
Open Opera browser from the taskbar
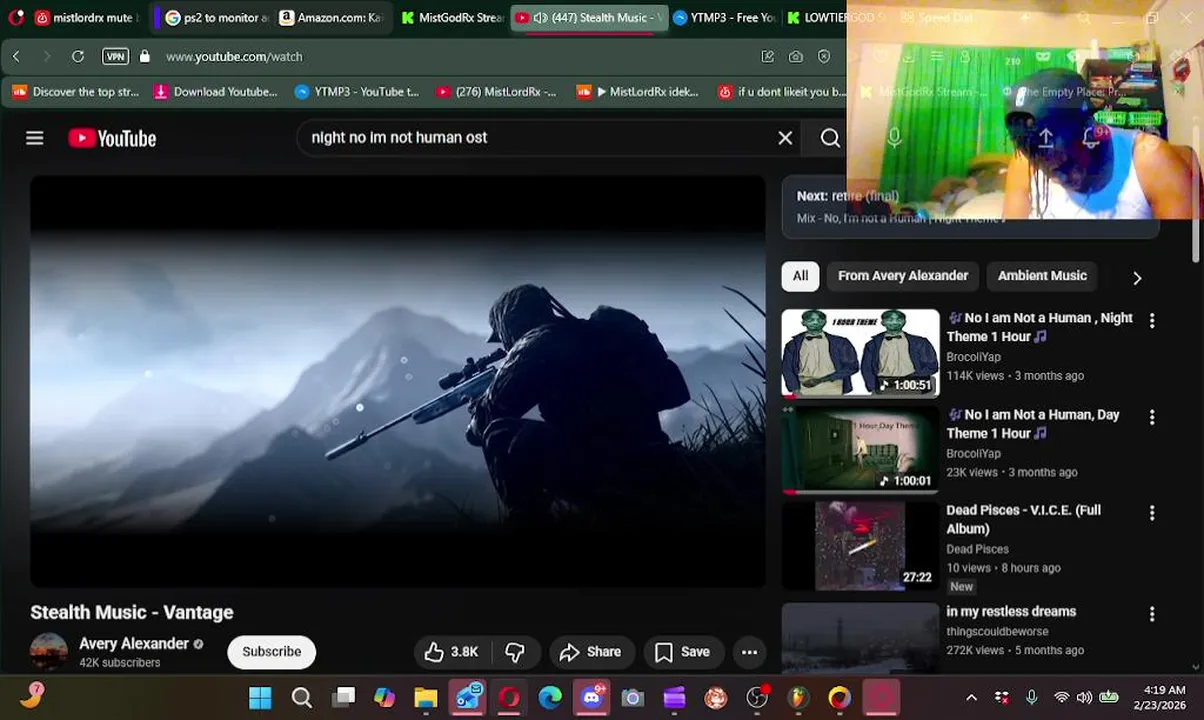[509, 698]
